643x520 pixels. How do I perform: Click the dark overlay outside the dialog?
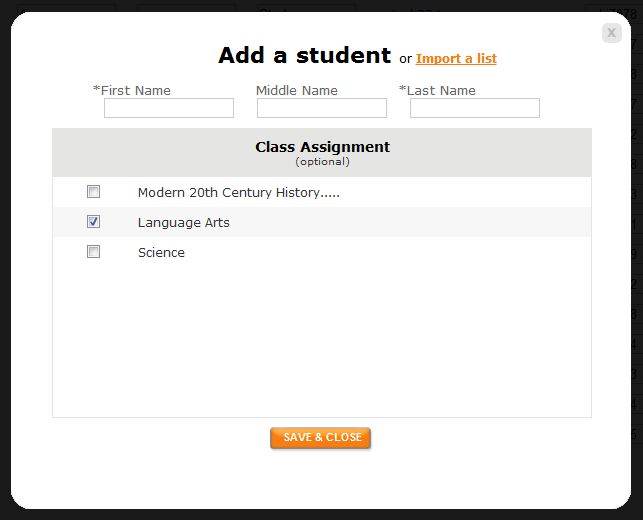(5, 300)
